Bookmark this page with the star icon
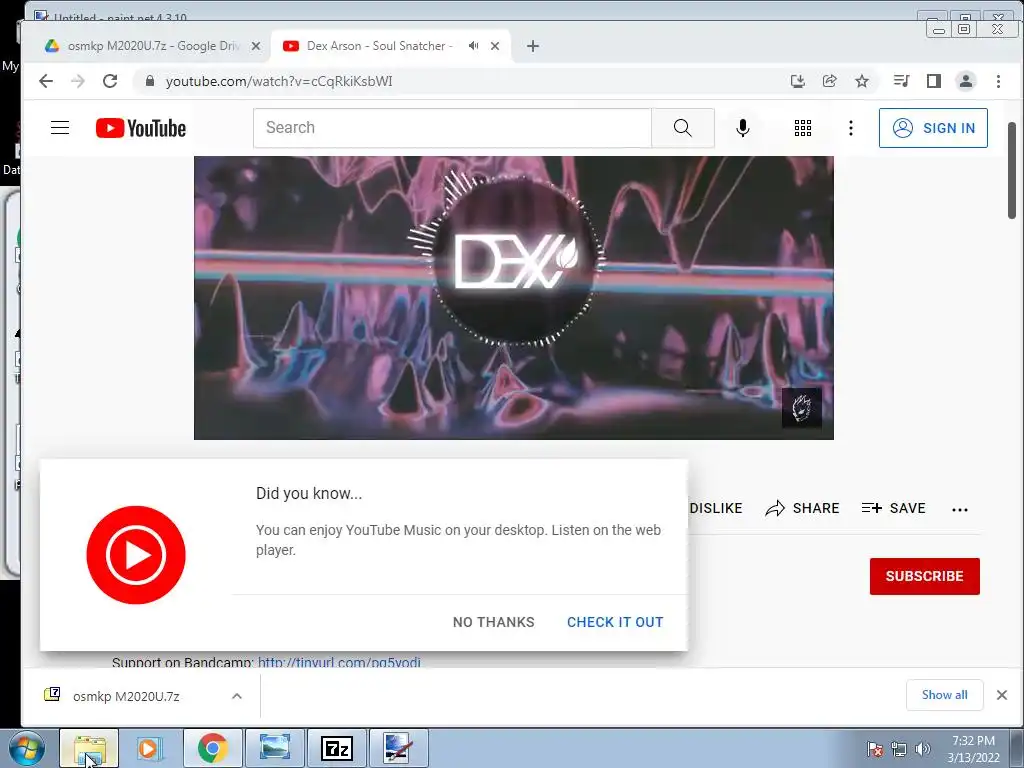1024x768 pixels. (x=862, y=81)
